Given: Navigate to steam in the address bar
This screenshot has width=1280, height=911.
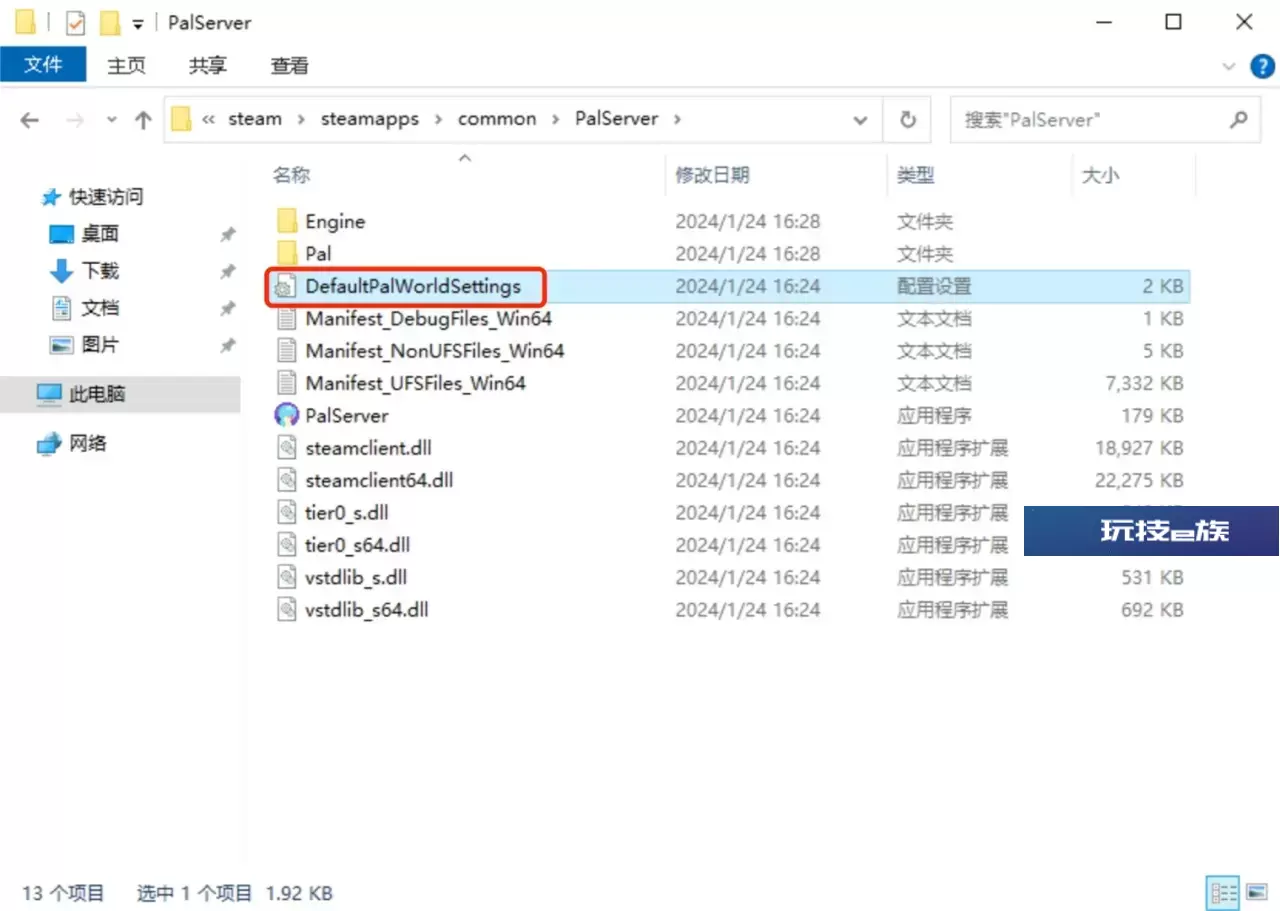Looking at the screenshot, I should point(255,119).
